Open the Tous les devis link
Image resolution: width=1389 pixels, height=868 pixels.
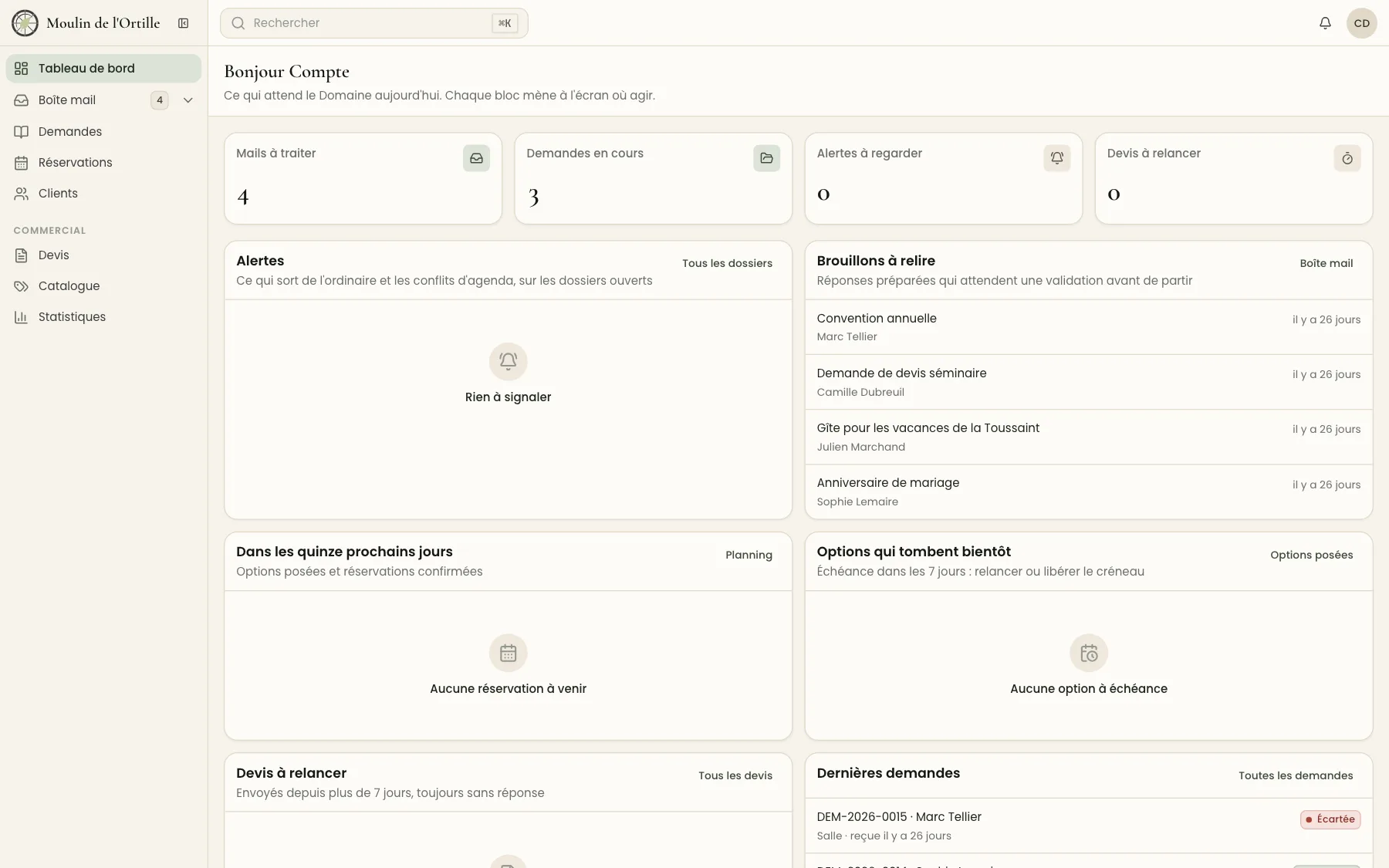pos(735,775)
